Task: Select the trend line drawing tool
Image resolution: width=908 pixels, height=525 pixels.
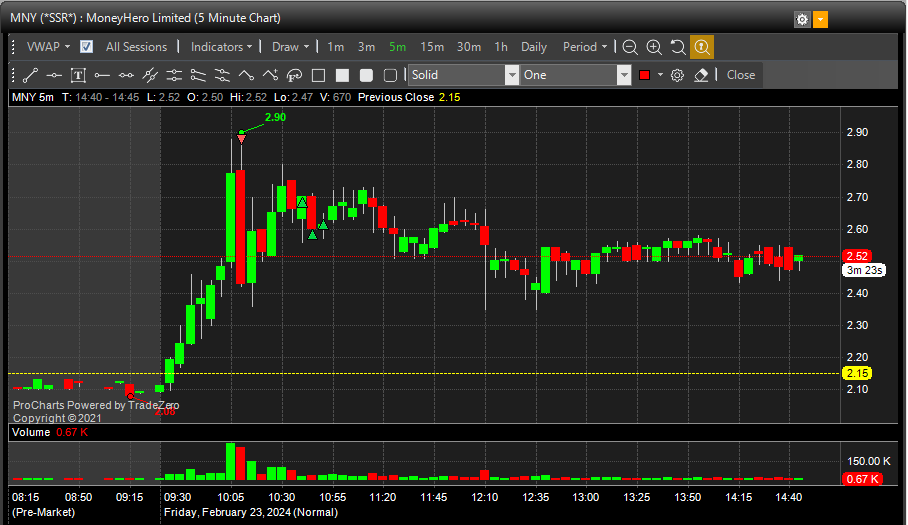Action: point(30,75)
